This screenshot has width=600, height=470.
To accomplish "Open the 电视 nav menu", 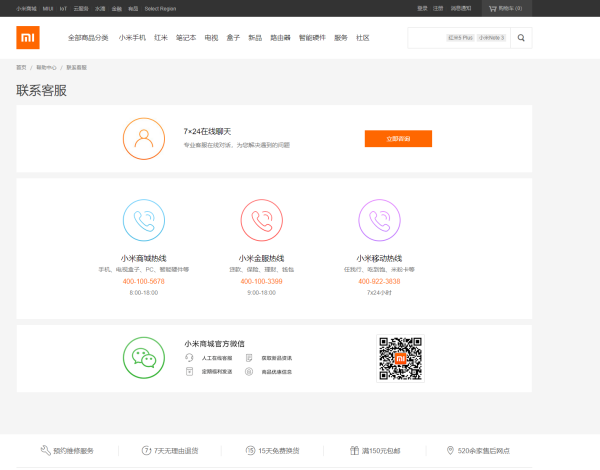I will 211,38.
